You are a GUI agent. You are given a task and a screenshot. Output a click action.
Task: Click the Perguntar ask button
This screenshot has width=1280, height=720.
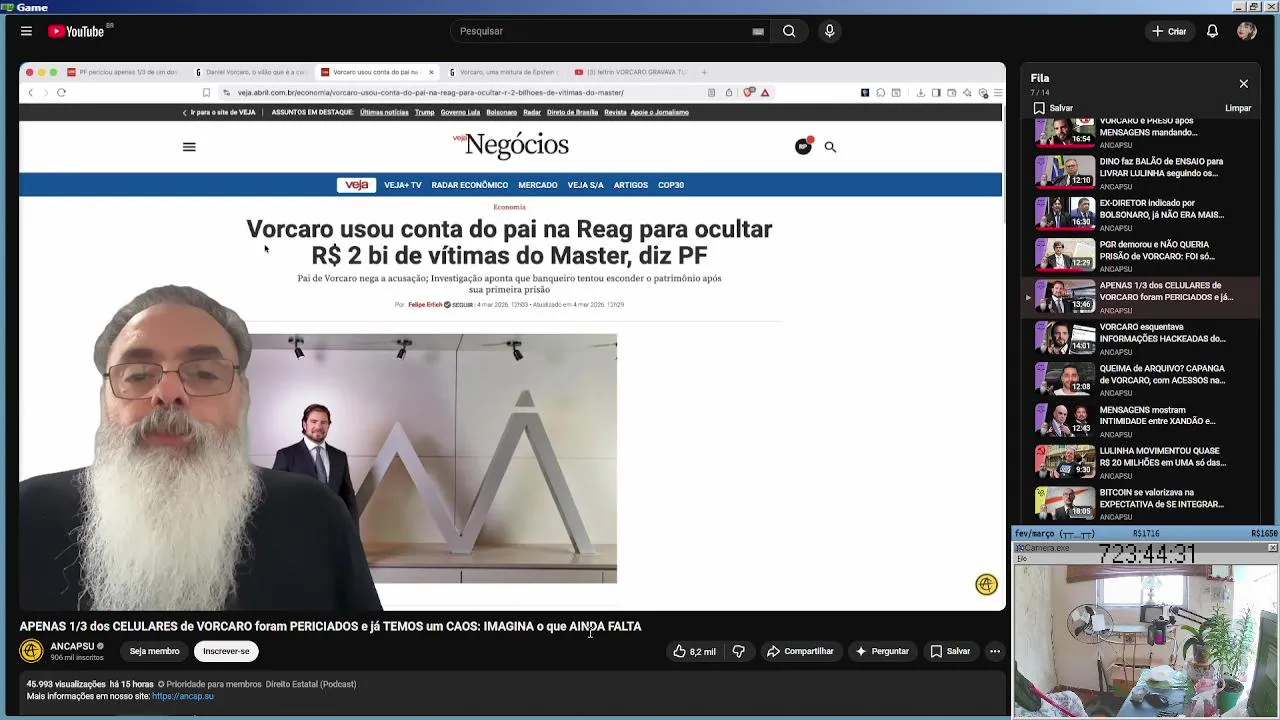pyautogui.click(x=881, y=651)
